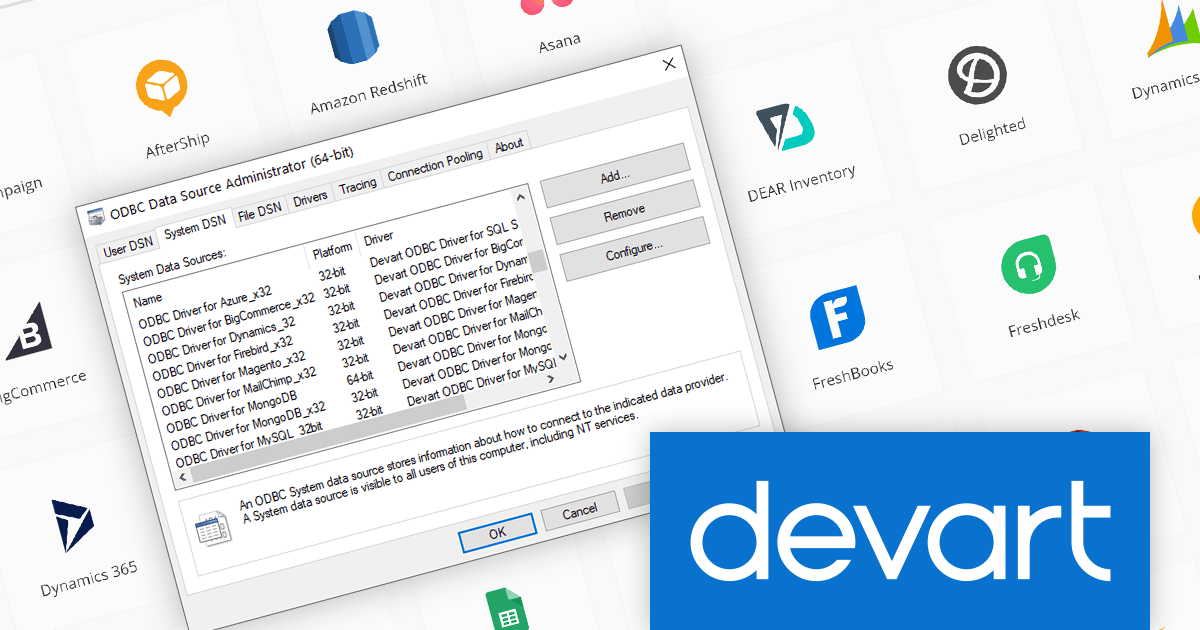Image resolution: width=1200 pixels, height=630 pixels.
Task: Go to the Connection Pooling tab
Action: pos(435,165)
